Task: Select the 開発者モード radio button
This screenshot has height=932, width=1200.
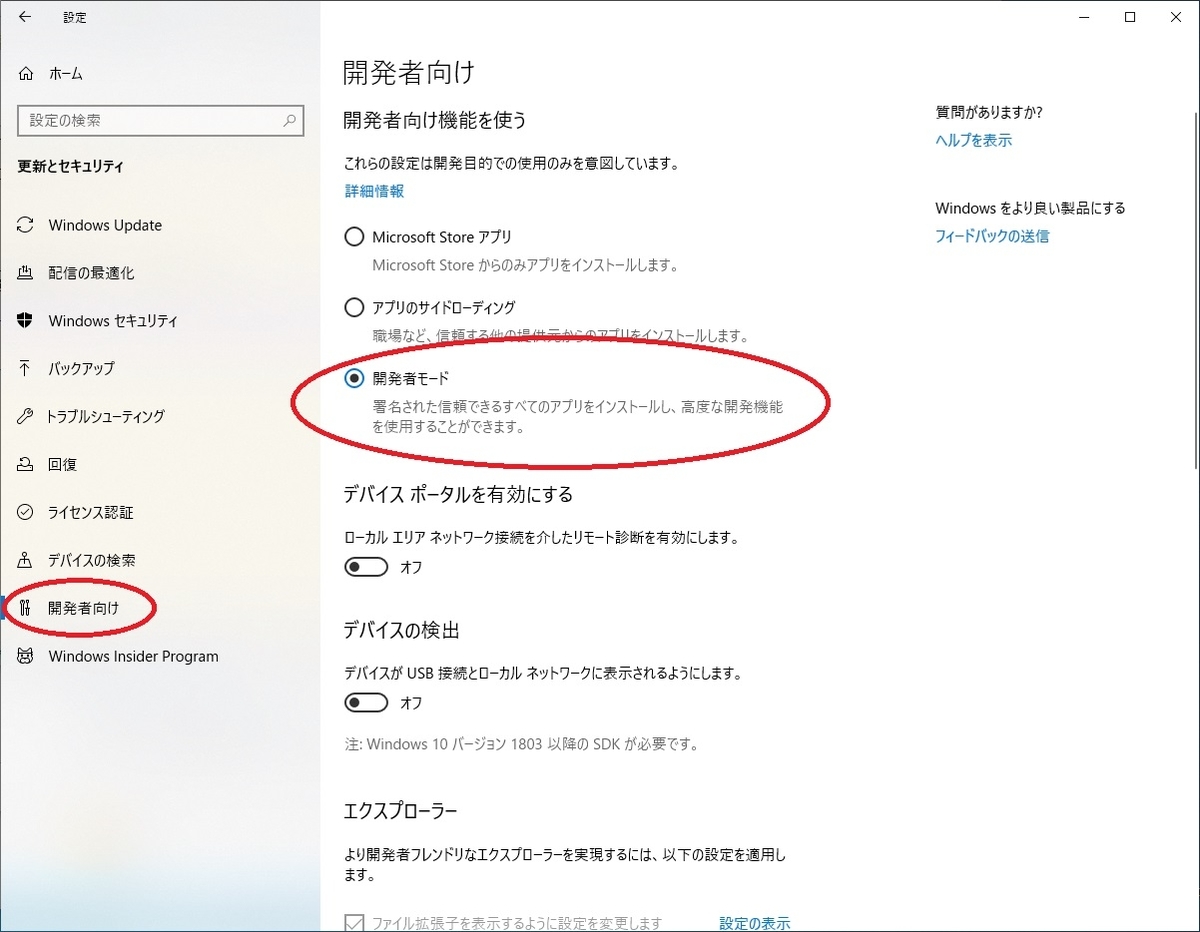Action: pos(353,378)
